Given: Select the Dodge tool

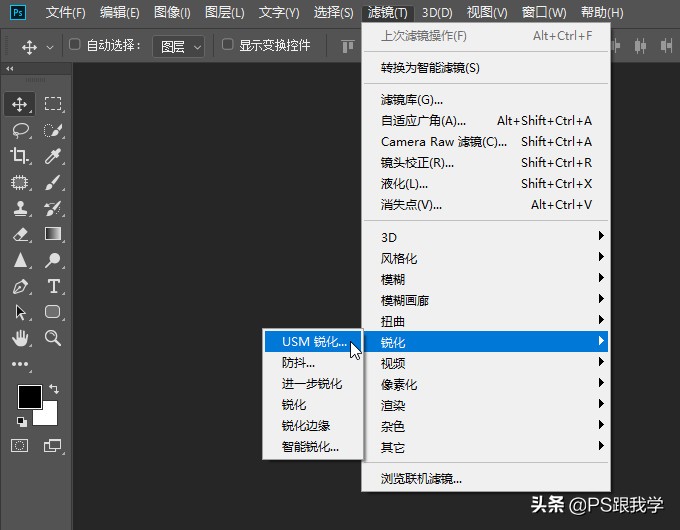Looking at the screenshot, I should 53,260.
